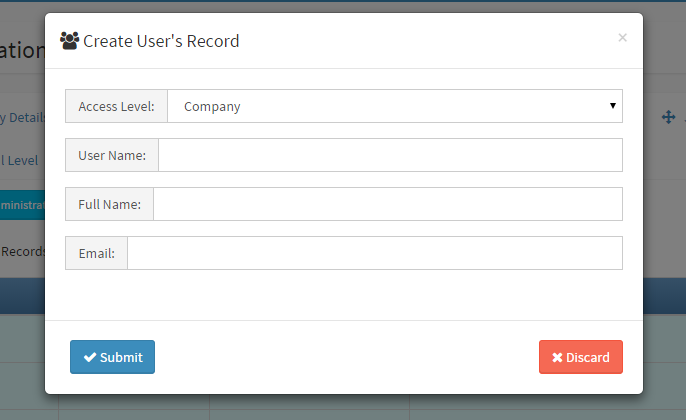Click into the Full Name text box
The width and height of the screenshot is (686, 420).
pyautogui.click(x=387, y=204)
